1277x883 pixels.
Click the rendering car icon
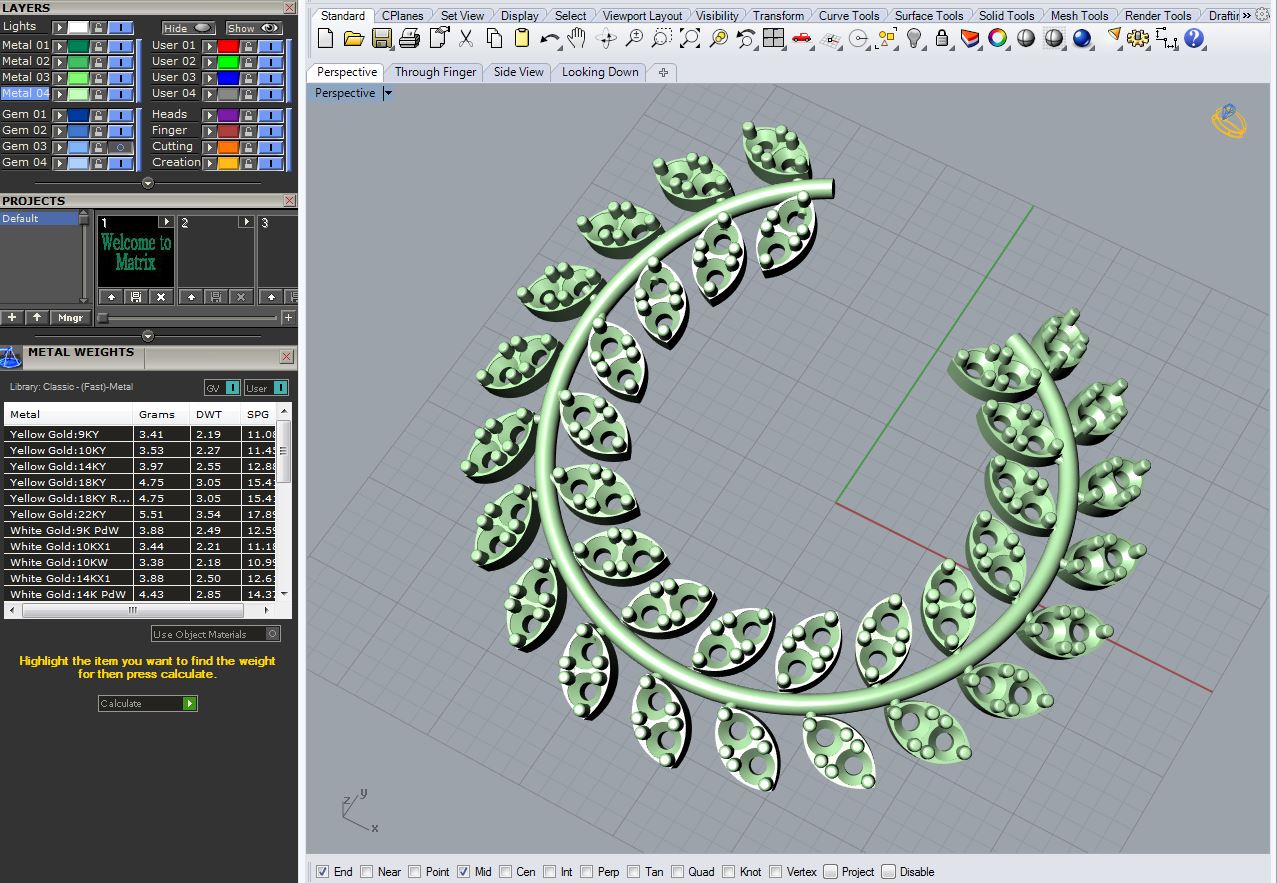pyautogui.click(x=801, y=37)
